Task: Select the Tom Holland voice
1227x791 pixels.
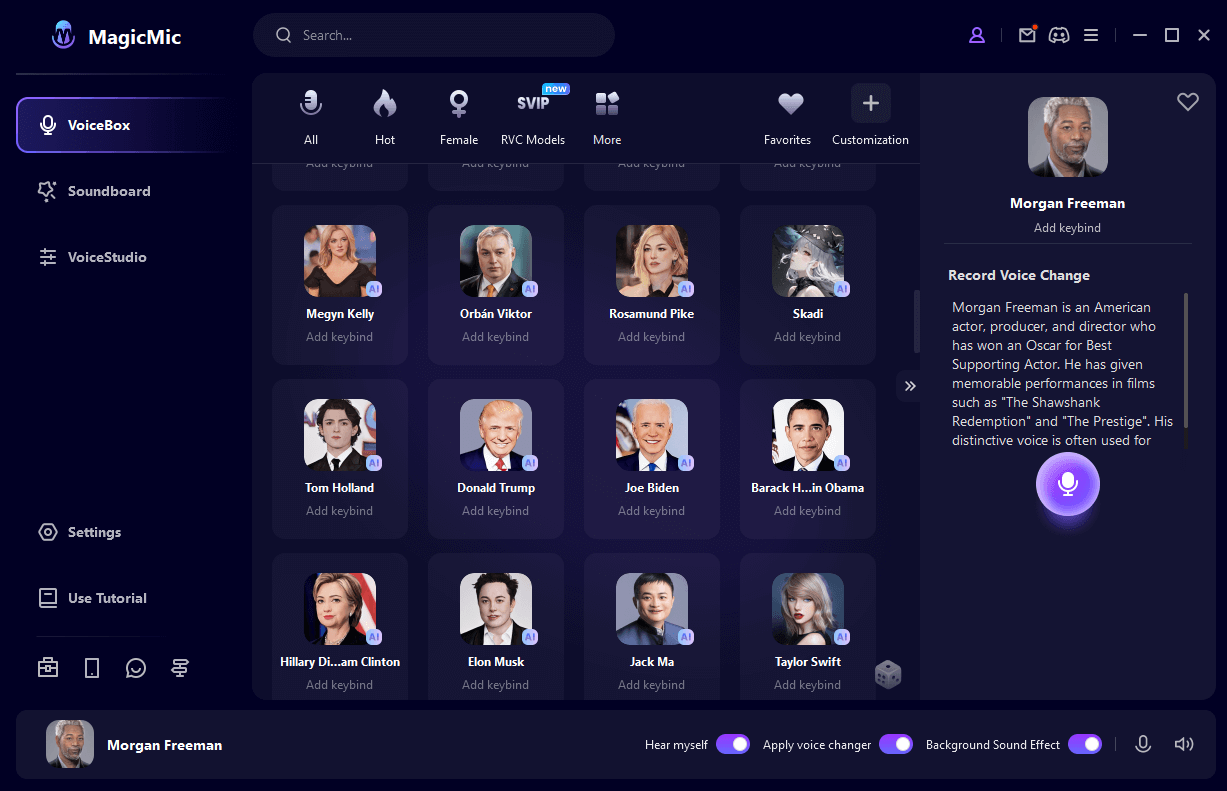Action: click(x=340, y=459)
